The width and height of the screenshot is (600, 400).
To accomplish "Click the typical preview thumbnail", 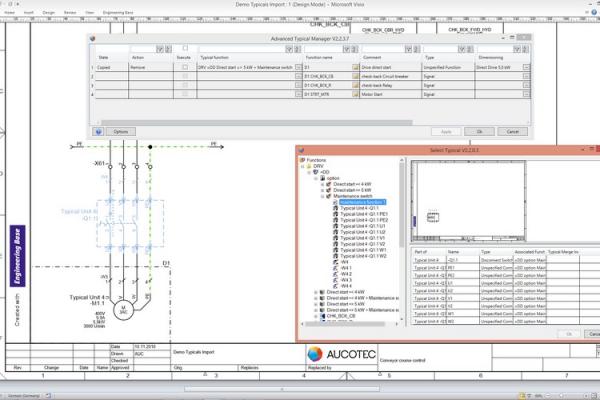I will pyautogui.click(x=468, y=201).
